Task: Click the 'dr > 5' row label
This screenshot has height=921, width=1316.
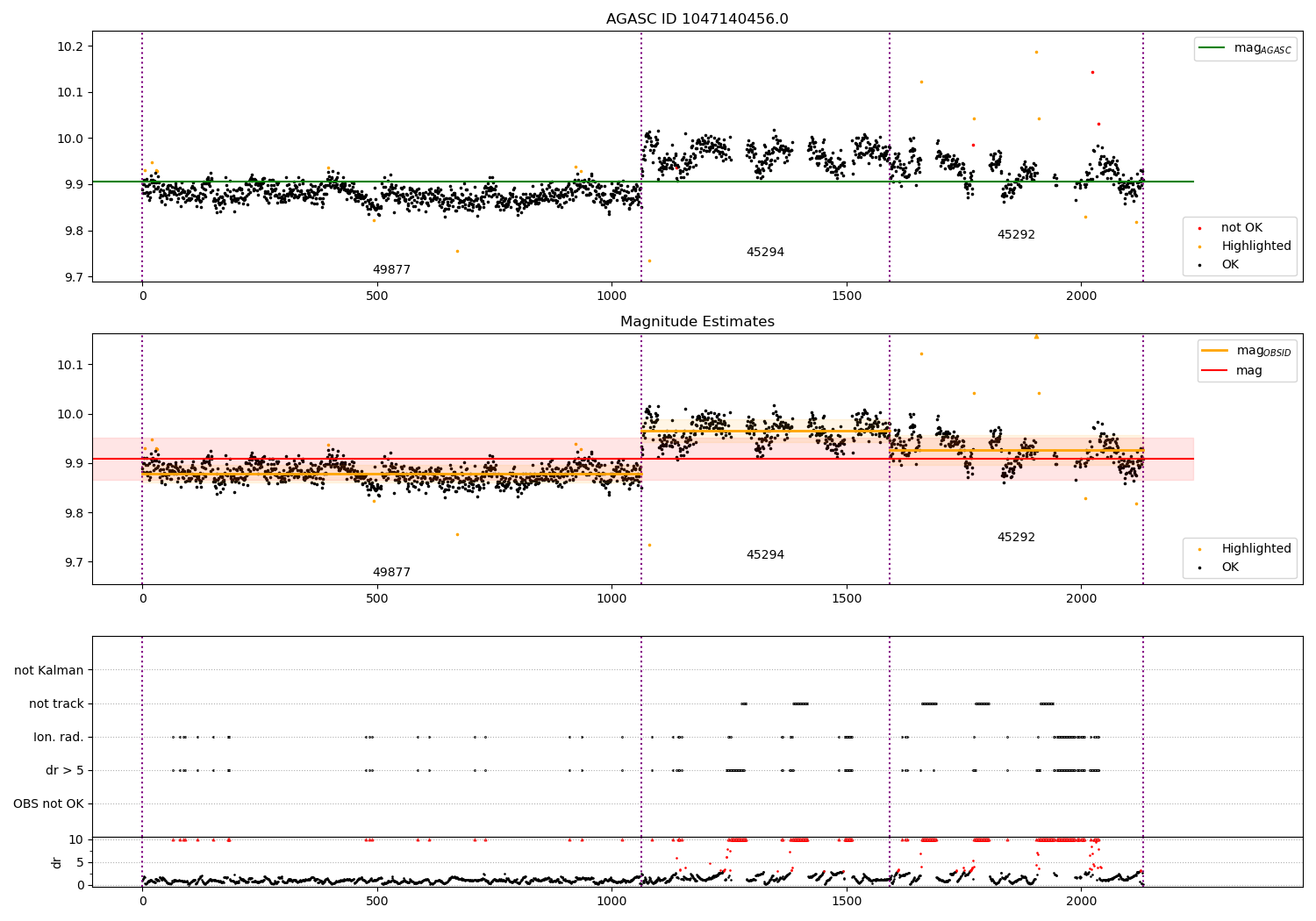Action: pyautogui.click(x=65, y=771)
